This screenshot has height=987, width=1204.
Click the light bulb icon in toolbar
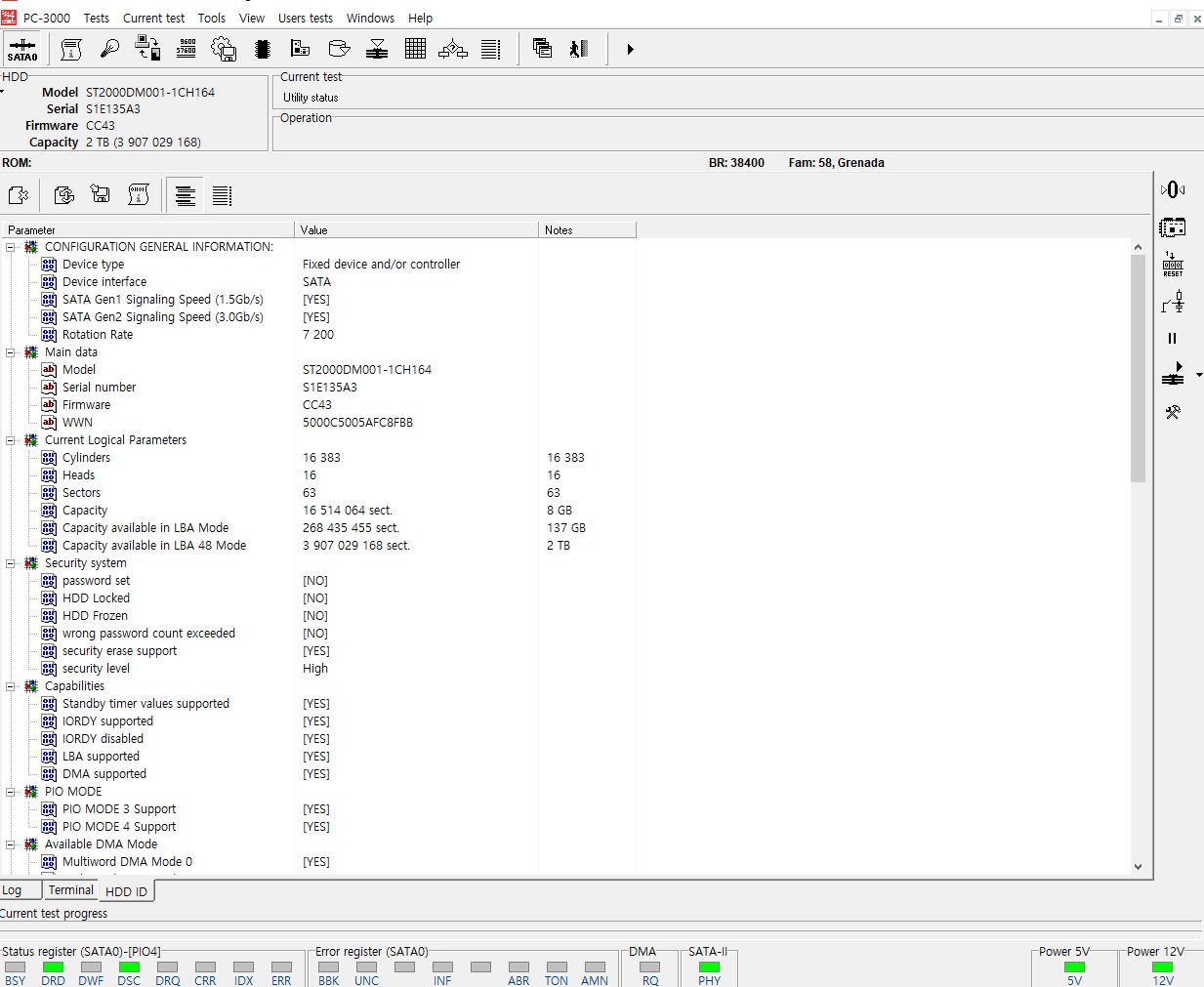click(x=109, y=49)
